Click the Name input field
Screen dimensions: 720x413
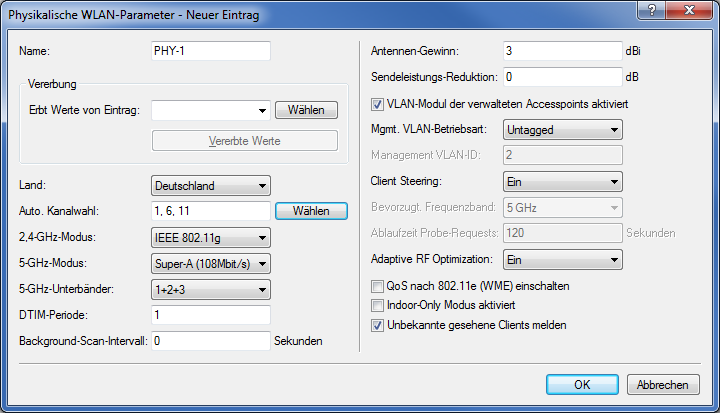point(211,51)
